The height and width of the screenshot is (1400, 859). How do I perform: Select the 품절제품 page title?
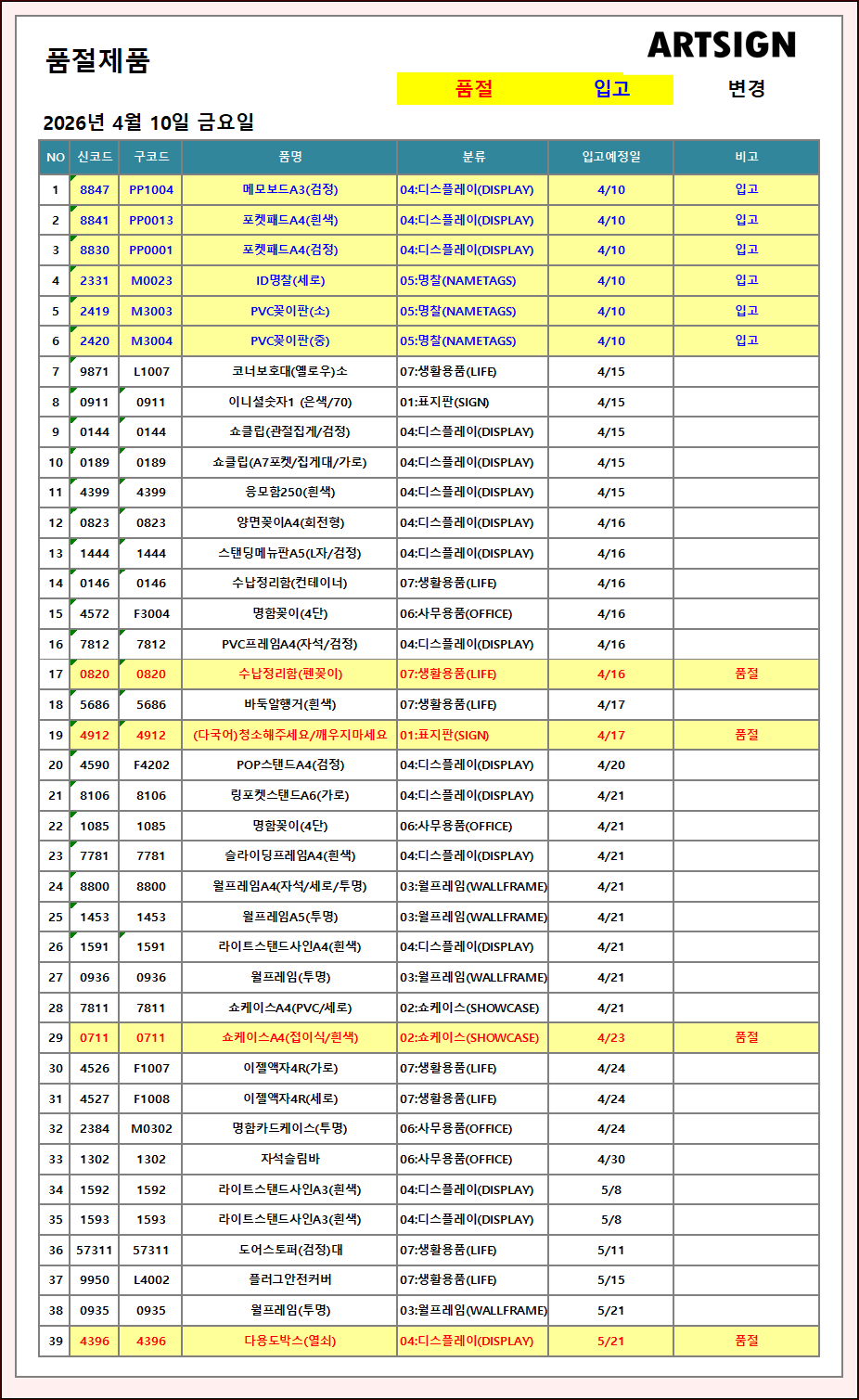click(x=97, y=61)
